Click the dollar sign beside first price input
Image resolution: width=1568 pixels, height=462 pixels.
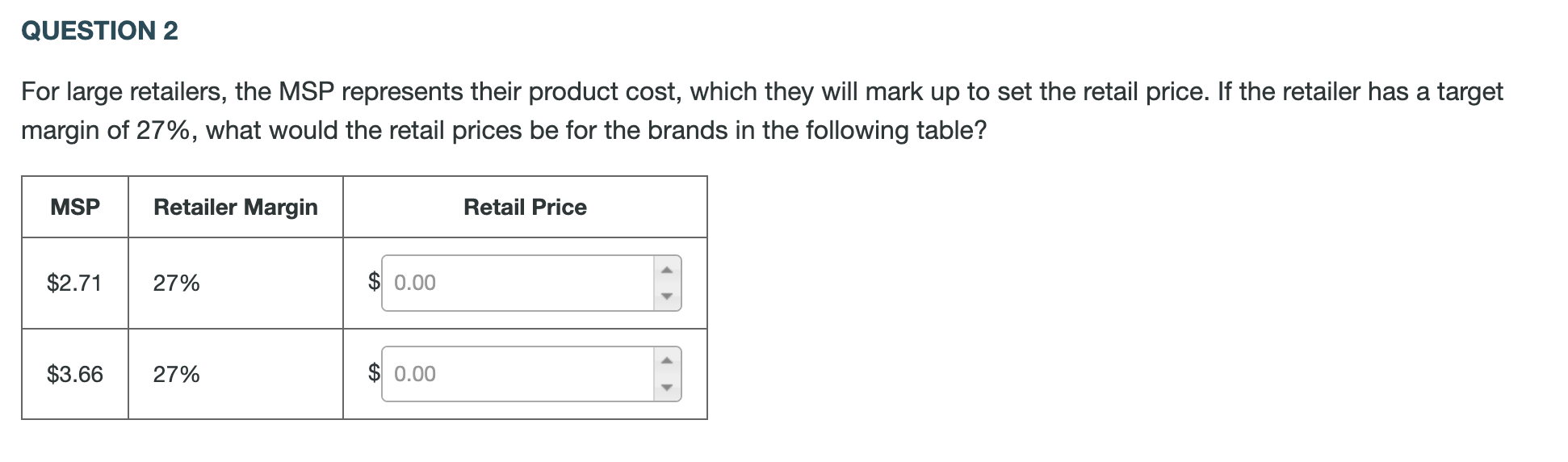(374, 281)
